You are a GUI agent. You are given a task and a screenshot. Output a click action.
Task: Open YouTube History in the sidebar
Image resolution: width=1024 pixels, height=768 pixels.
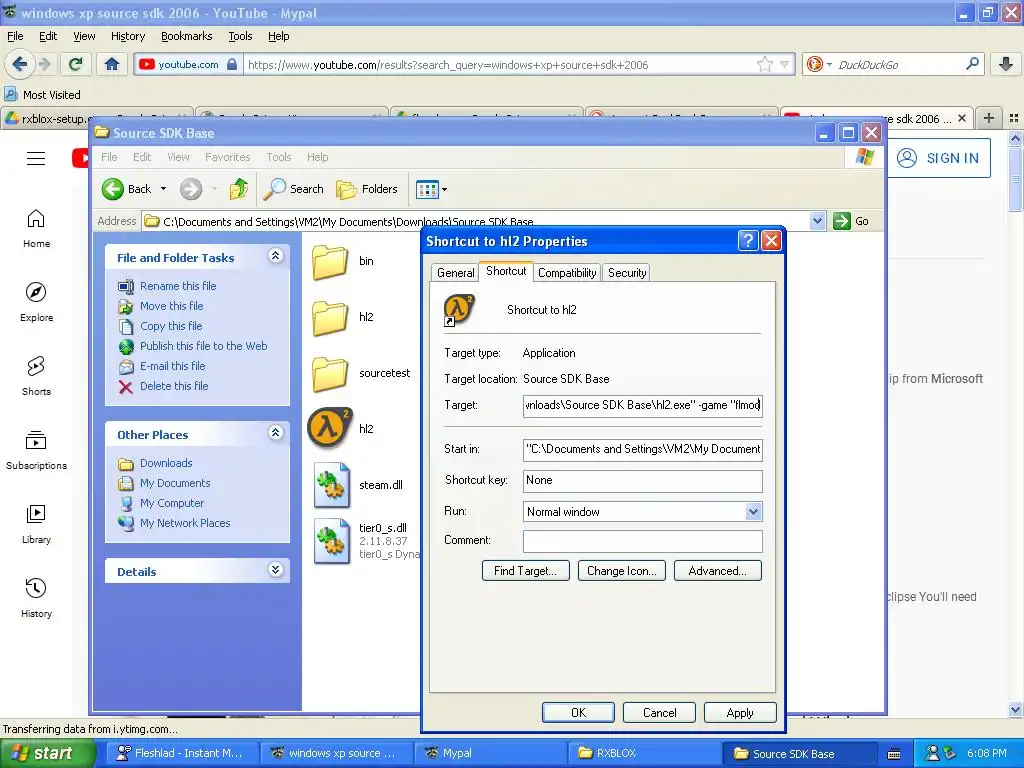37,598
